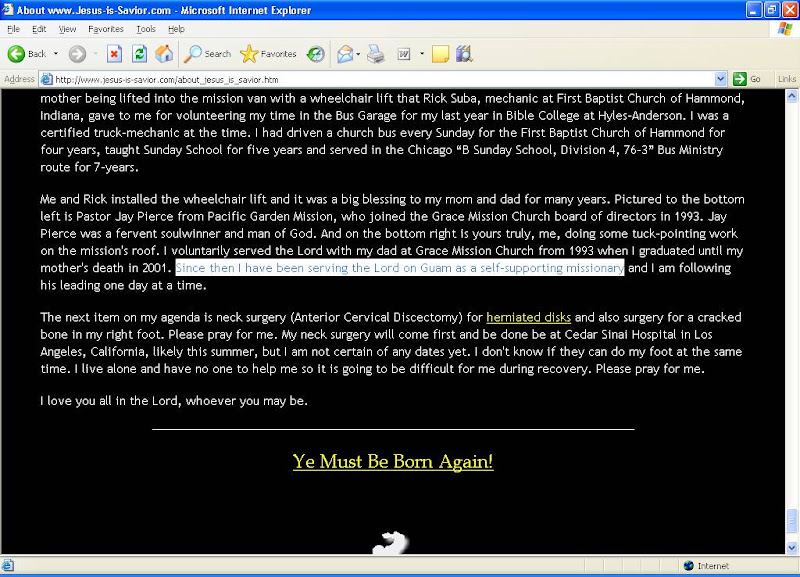Click the Research books toolbar icon
Screen dimensions: 800x577
pos(464,54)
